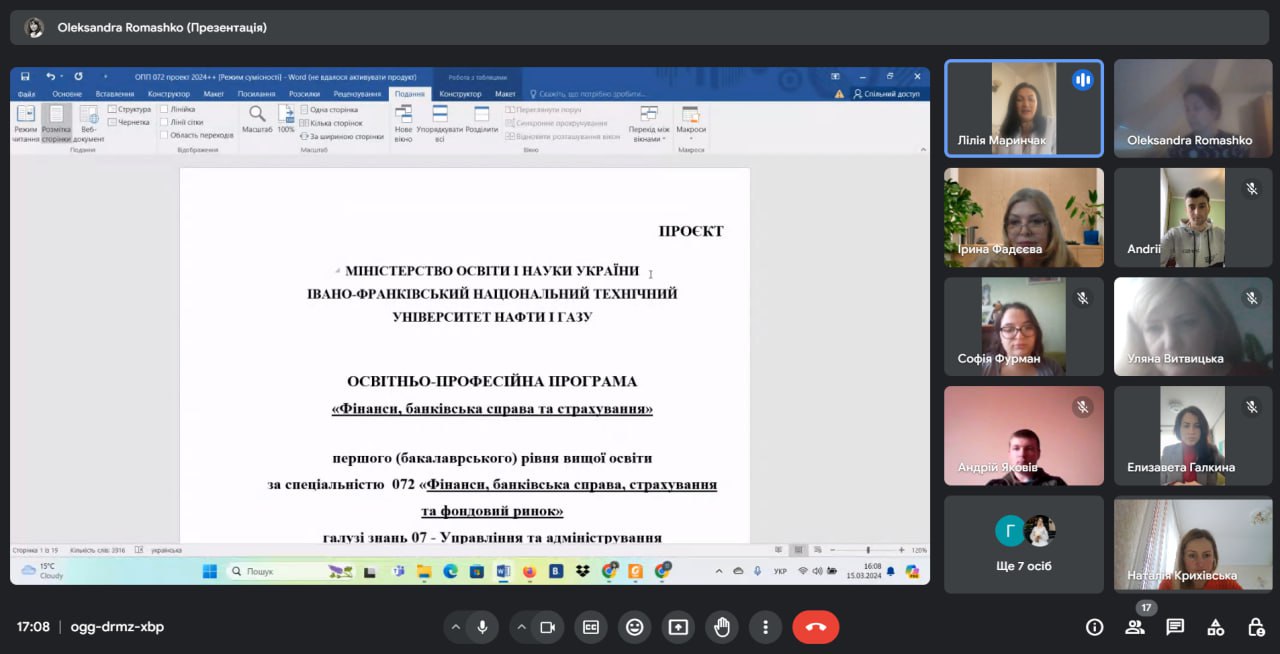
Task: Toggle the Лінійка checkbox in Word
Action: pos(164,109)
